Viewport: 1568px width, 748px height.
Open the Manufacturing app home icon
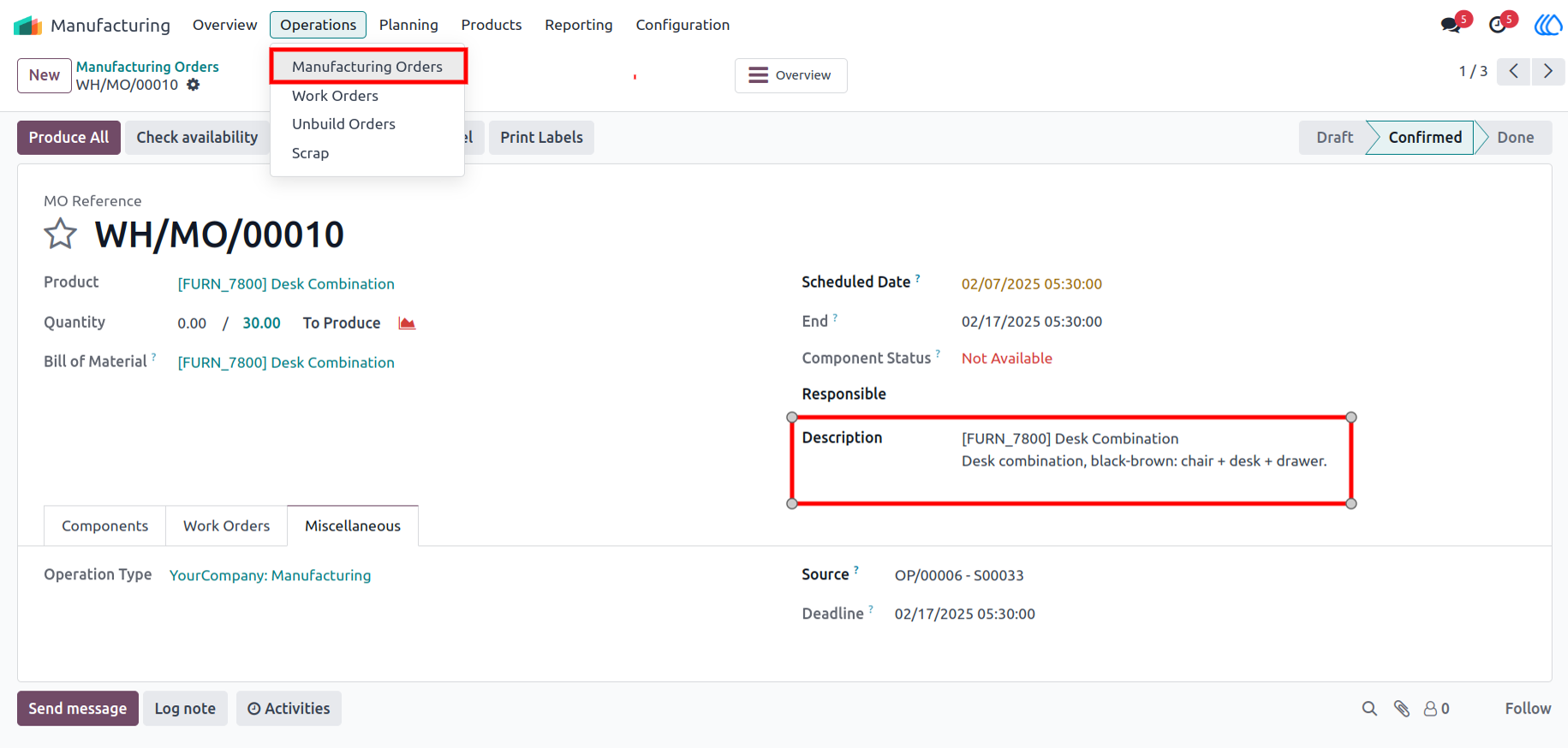click(28, 25)
